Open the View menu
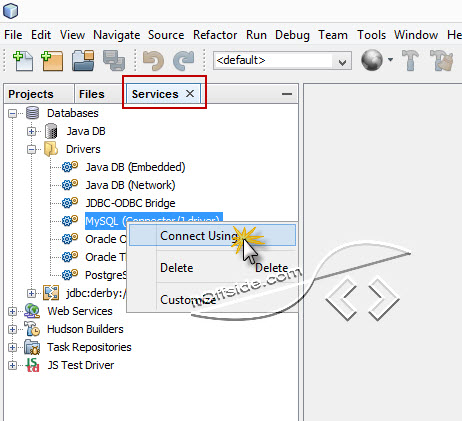The image size is (462, 421). (72, 35)
